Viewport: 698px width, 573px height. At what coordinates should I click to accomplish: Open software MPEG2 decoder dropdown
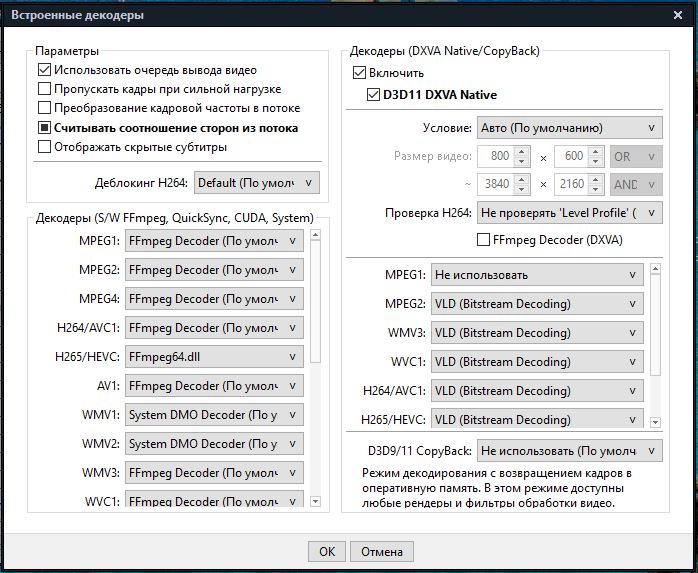(x=214, y=270)
